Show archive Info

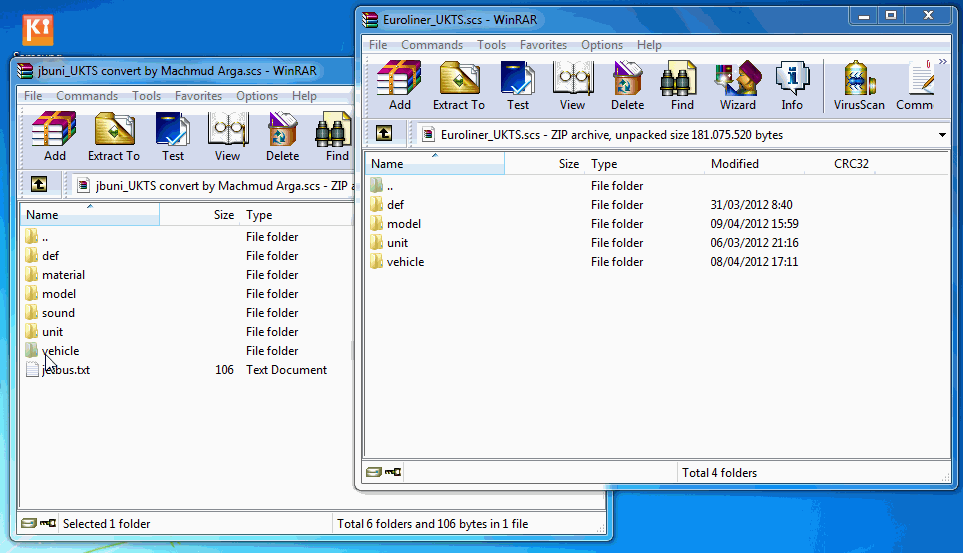pos(792,86)
